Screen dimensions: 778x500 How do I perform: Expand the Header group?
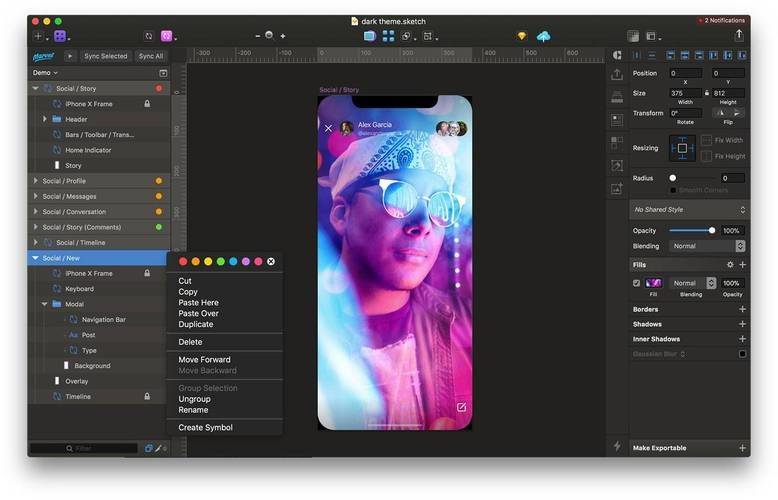44,119
